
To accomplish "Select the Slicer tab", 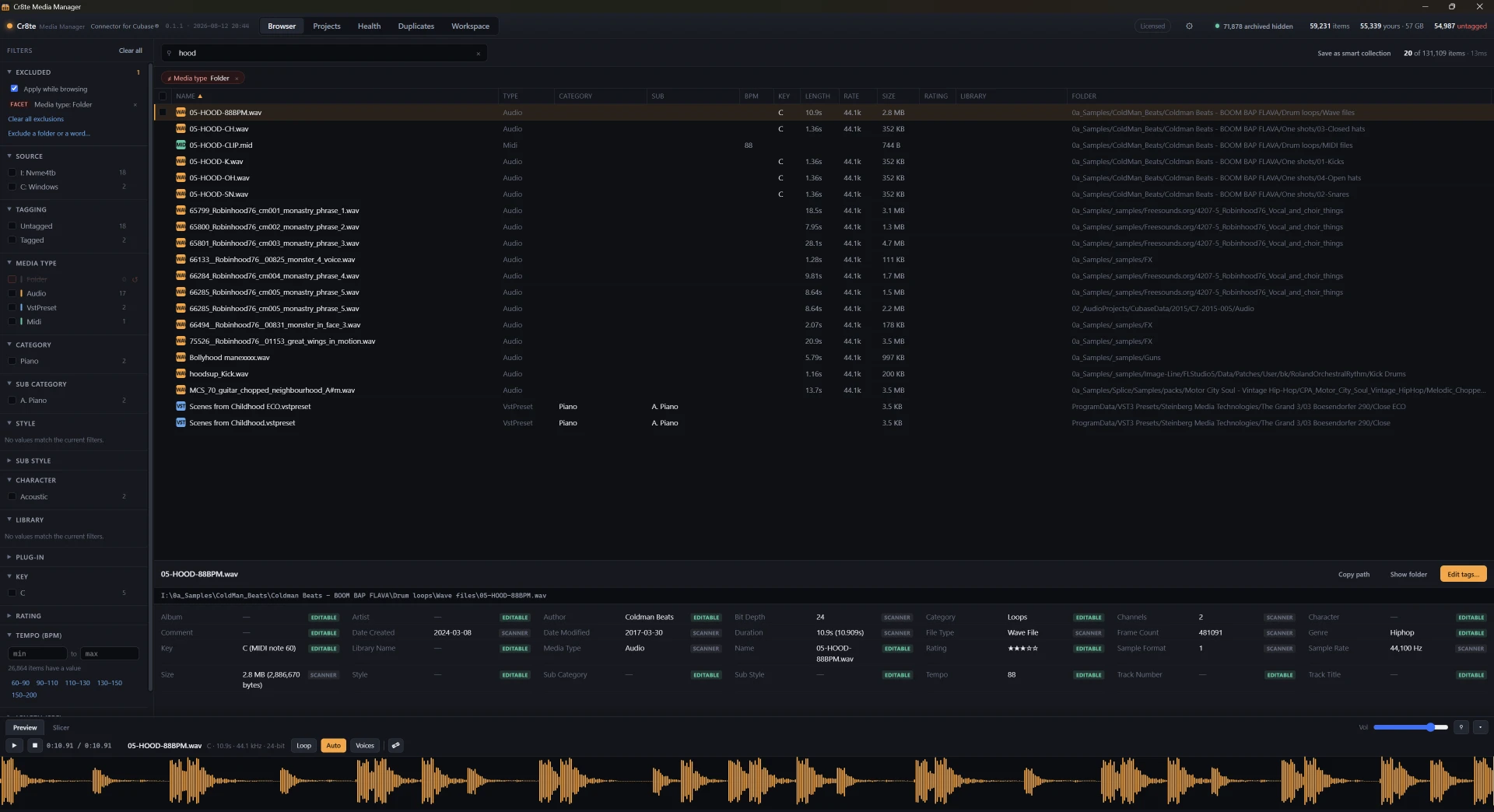I will coord(61,728).
